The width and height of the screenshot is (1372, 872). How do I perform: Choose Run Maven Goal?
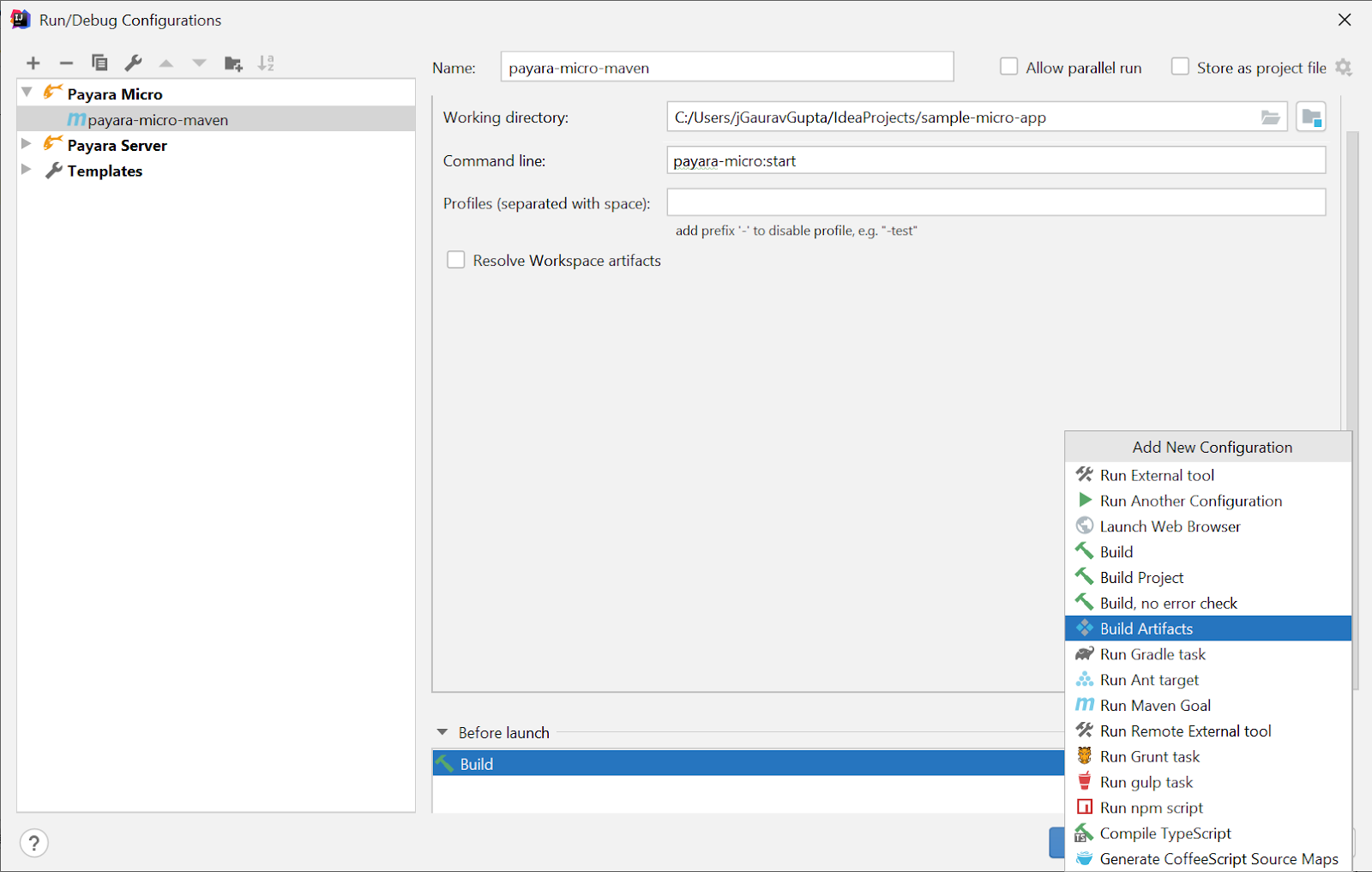coord(1208,706)
